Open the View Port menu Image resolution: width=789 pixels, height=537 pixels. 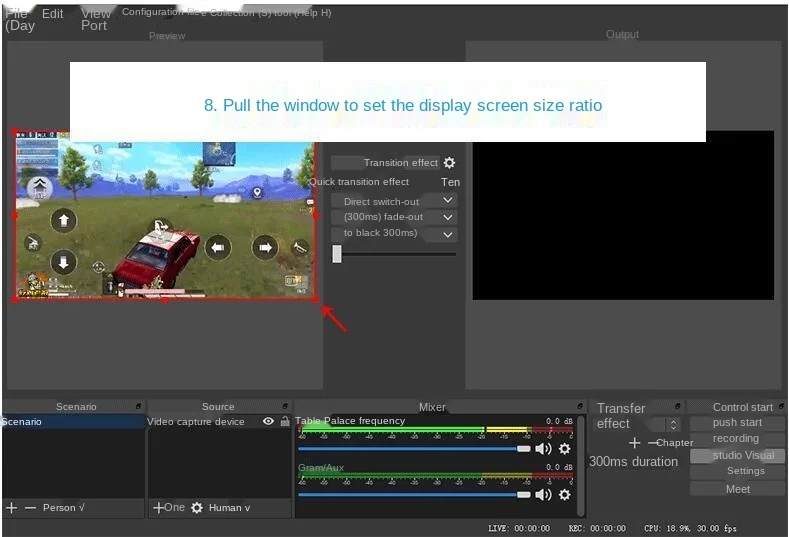95,19
